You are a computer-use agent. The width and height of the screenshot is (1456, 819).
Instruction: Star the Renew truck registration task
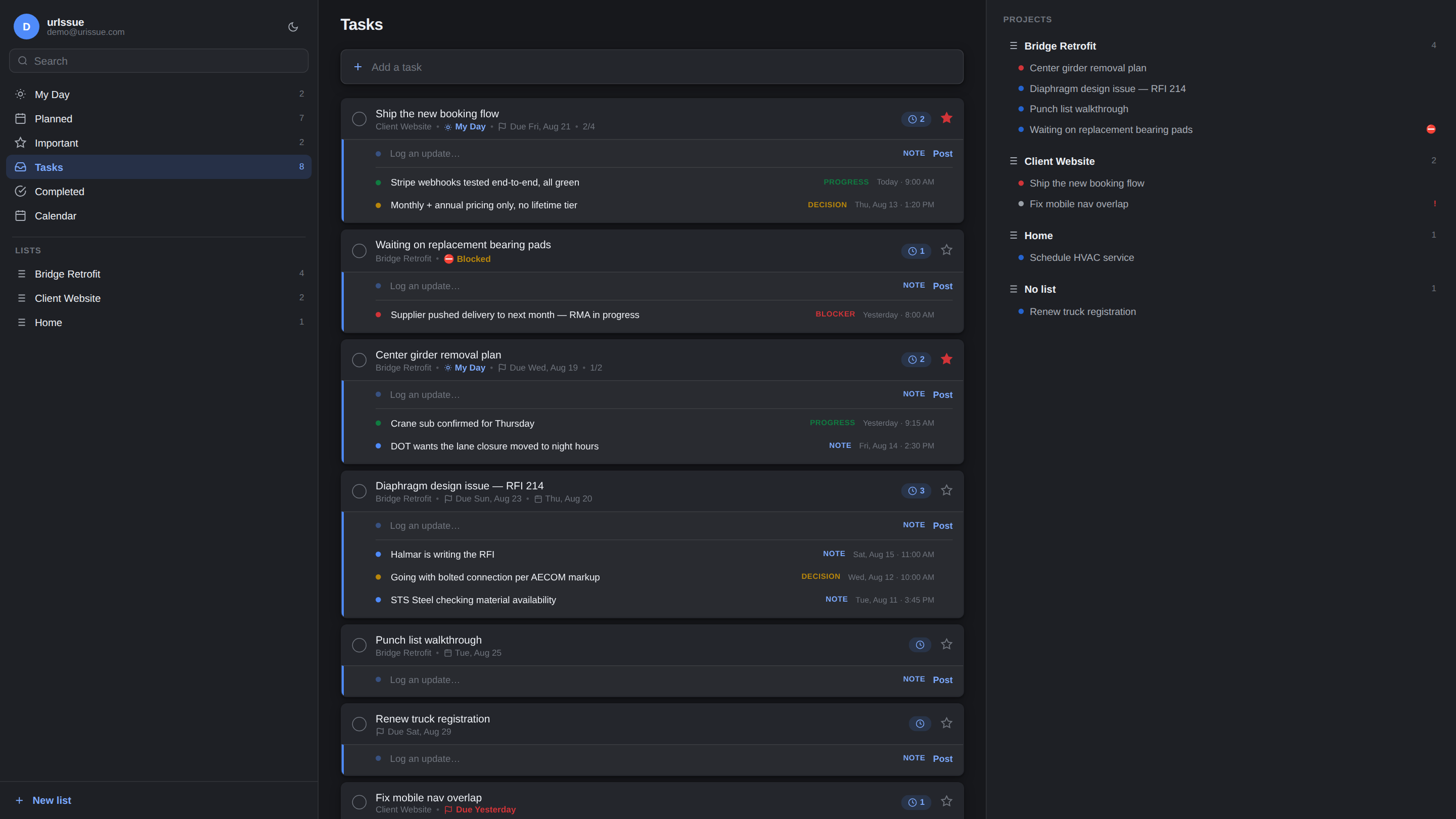coord(946,723)
